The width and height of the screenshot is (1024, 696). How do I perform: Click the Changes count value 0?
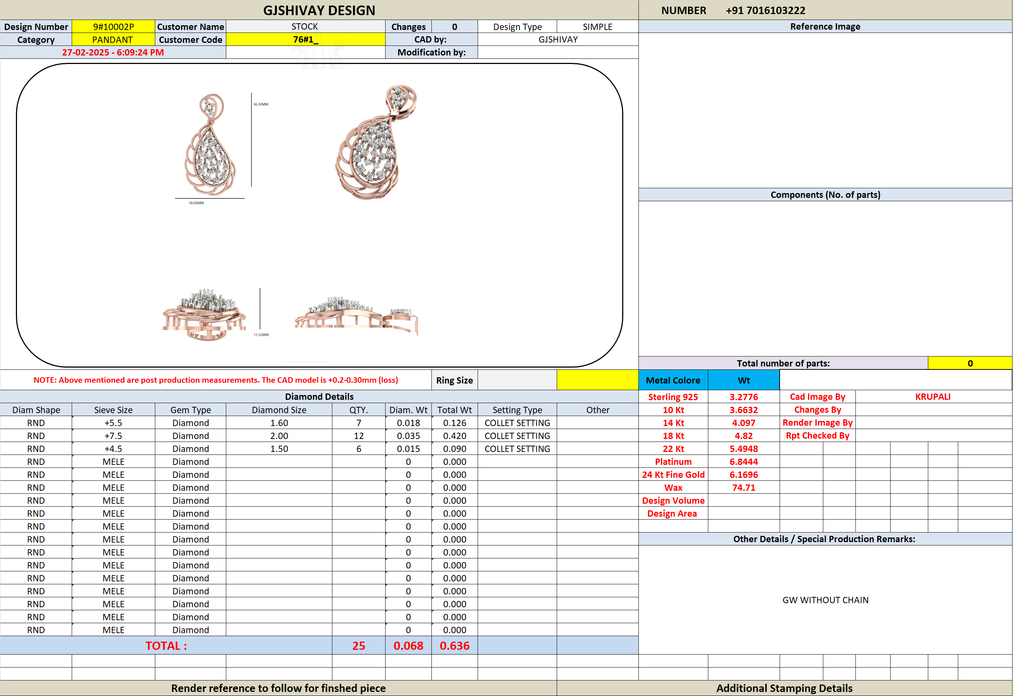(x=455, y=27)
